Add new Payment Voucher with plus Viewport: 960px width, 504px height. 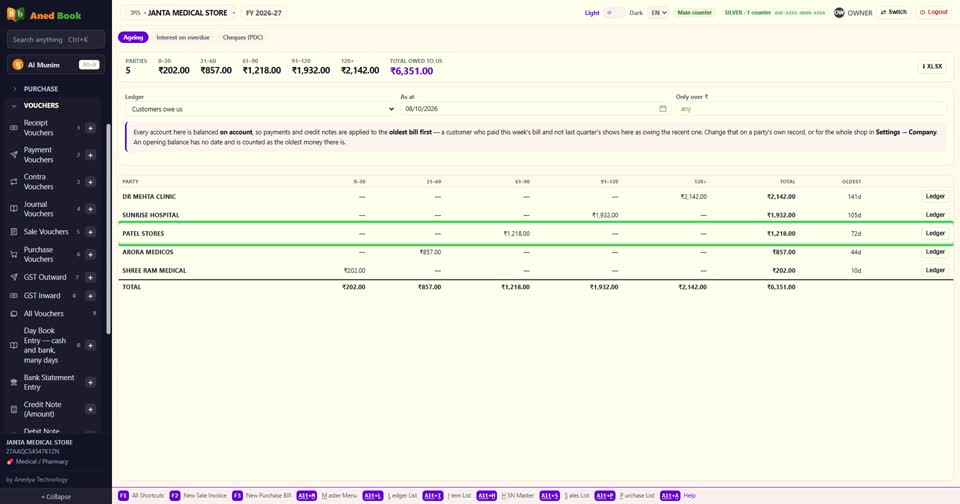tap(90, 155)
